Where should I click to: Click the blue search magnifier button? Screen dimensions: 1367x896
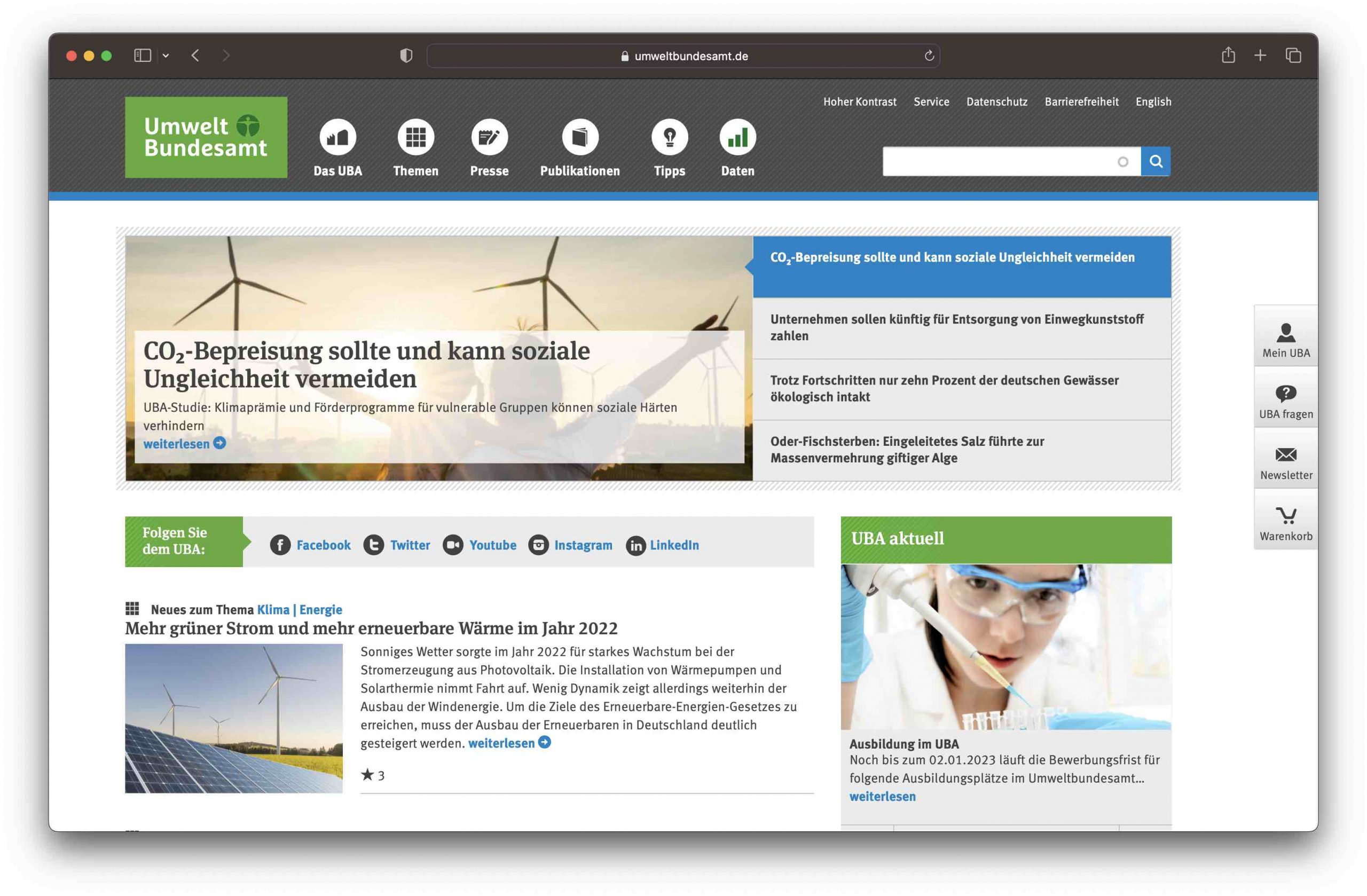click(1155, 161)
